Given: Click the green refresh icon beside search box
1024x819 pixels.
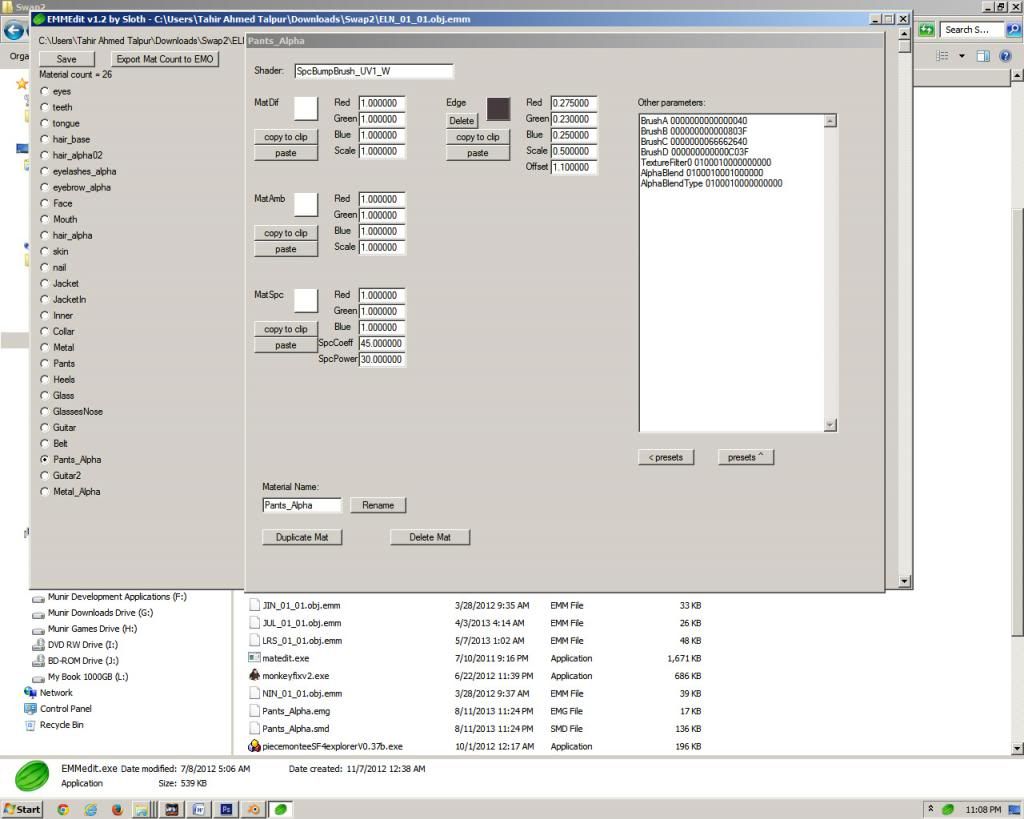Looking at the screenshot, I should tap(926, 29).
